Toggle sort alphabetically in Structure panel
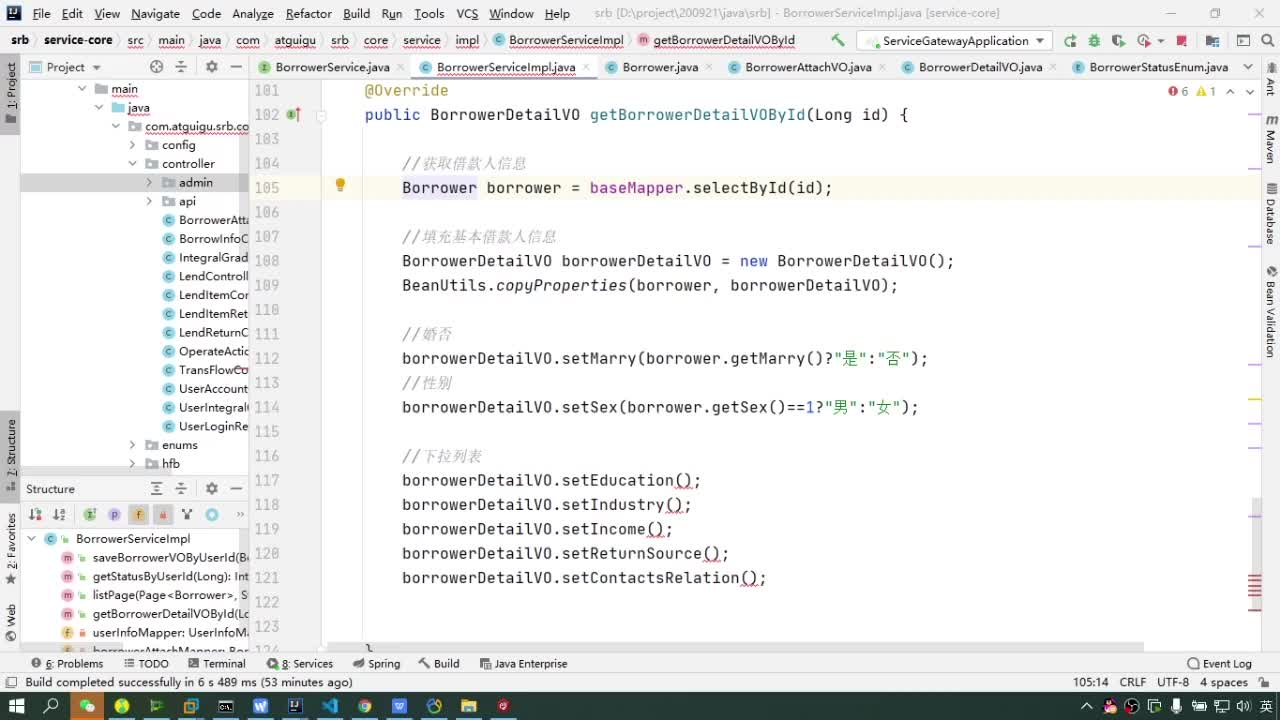This screenshot has height=720, width=1280. coord(60,515)
